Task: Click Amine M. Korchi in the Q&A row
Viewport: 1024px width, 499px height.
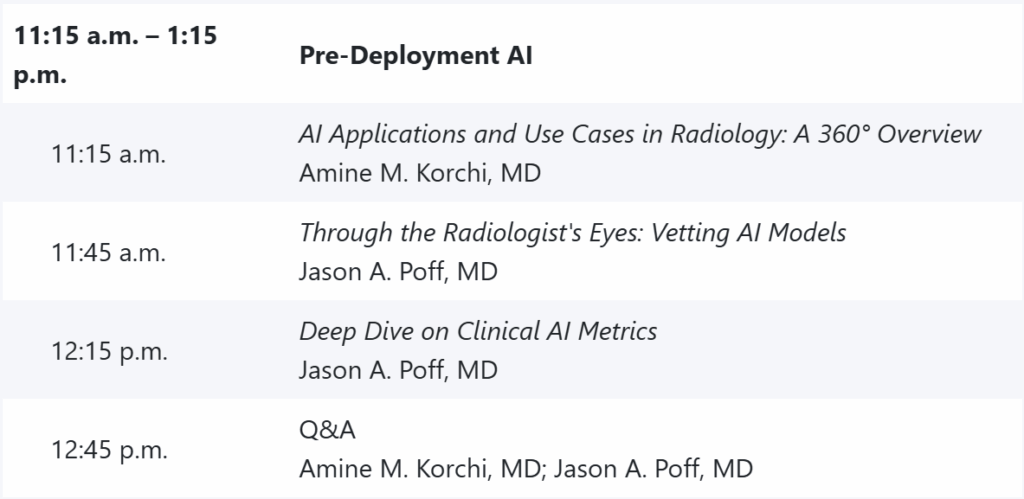Action: (420, 468)
